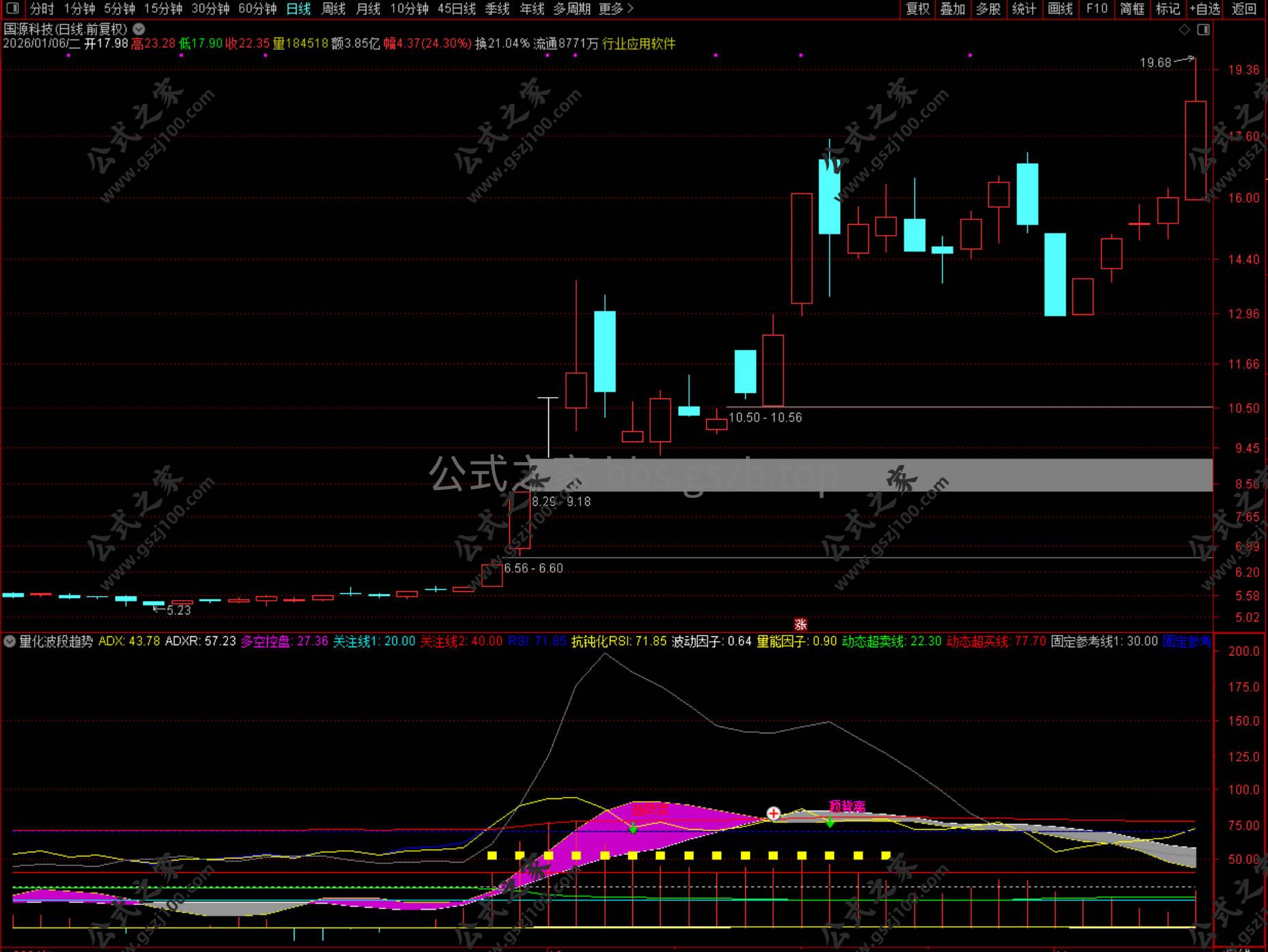Switch to 分时 view

[x=42, y=9]
